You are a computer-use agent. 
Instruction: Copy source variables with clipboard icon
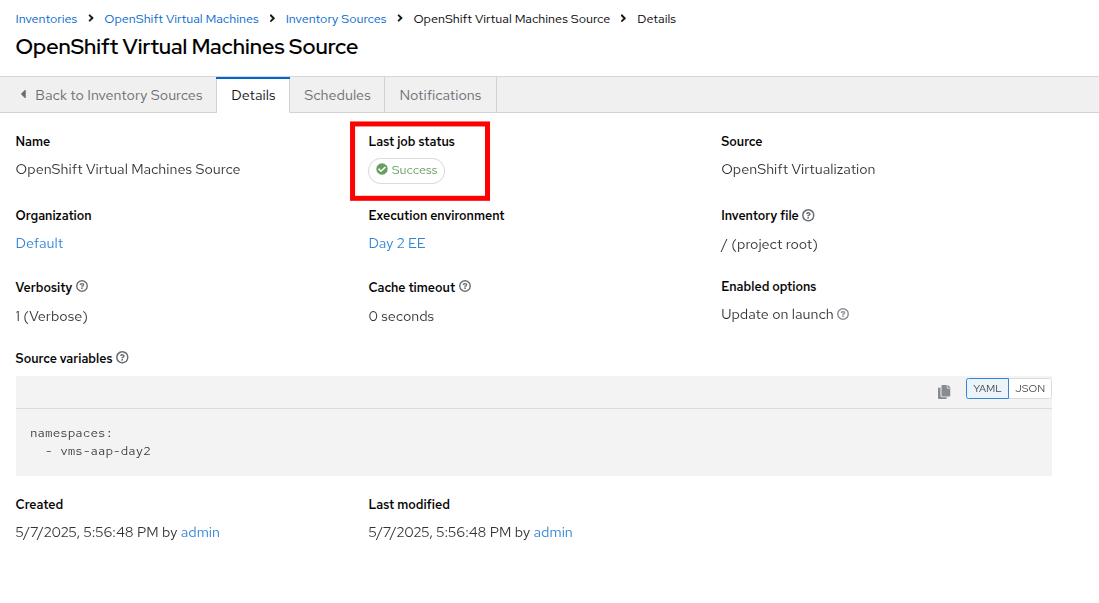point(944,391)
